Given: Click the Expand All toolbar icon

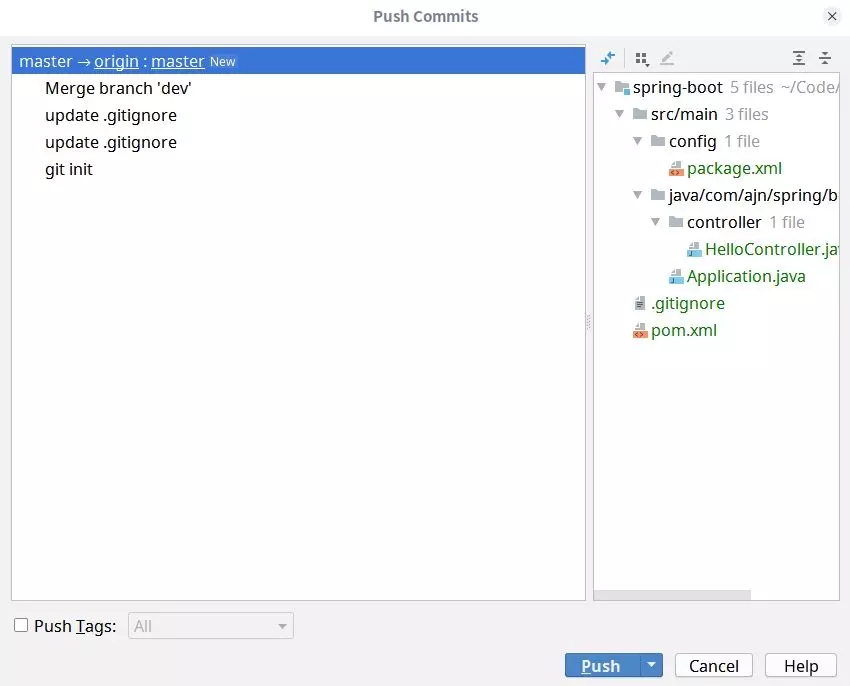Looking at the screenshot, I should click(x=798, y=59).
